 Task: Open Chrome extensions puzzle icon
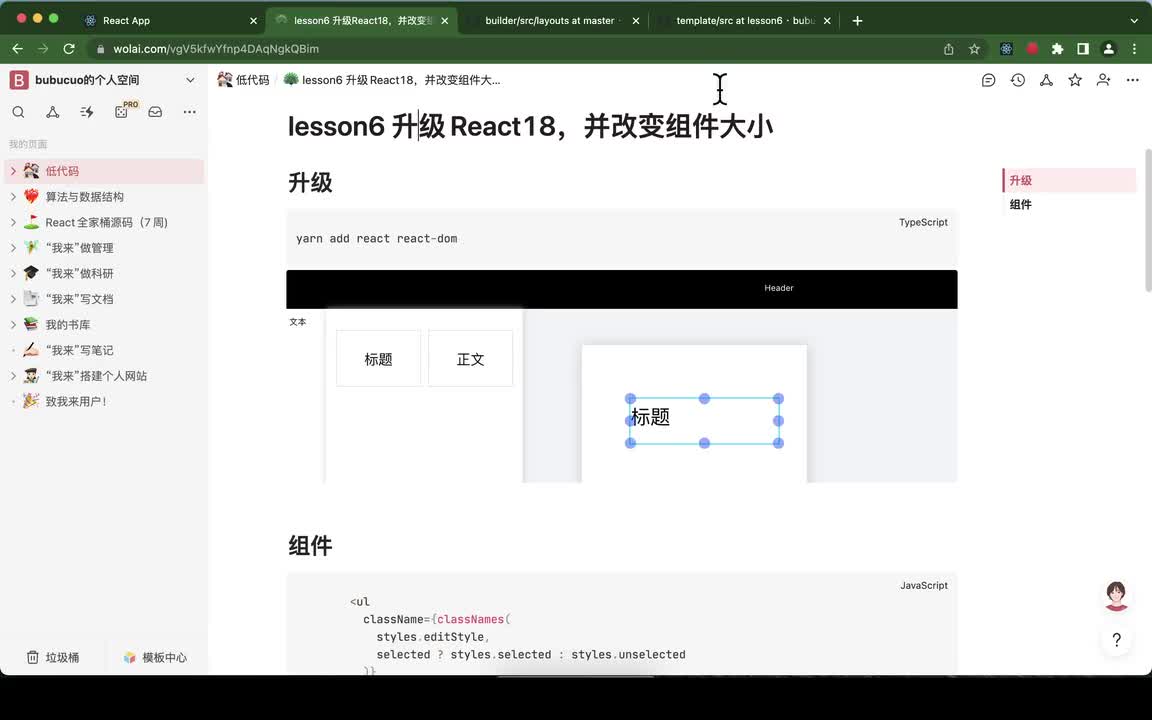pos(1057,48)
